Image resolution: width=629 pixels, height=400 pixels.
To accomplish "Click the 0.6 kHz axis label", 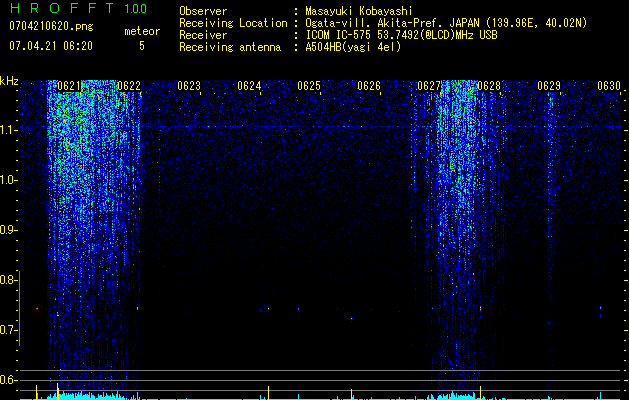I will pyautogui.click(x=7, y=380).
